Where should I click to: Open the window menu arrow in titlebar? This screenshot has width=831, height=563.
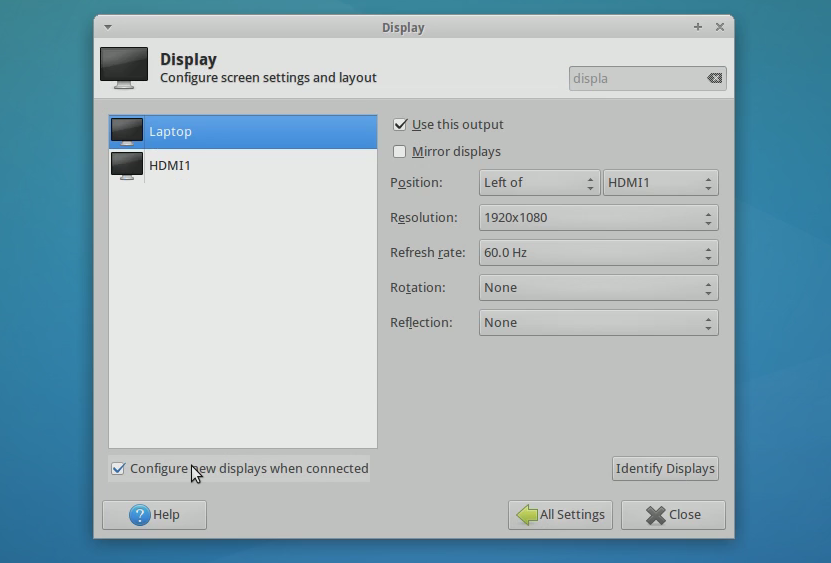(108, 27)
